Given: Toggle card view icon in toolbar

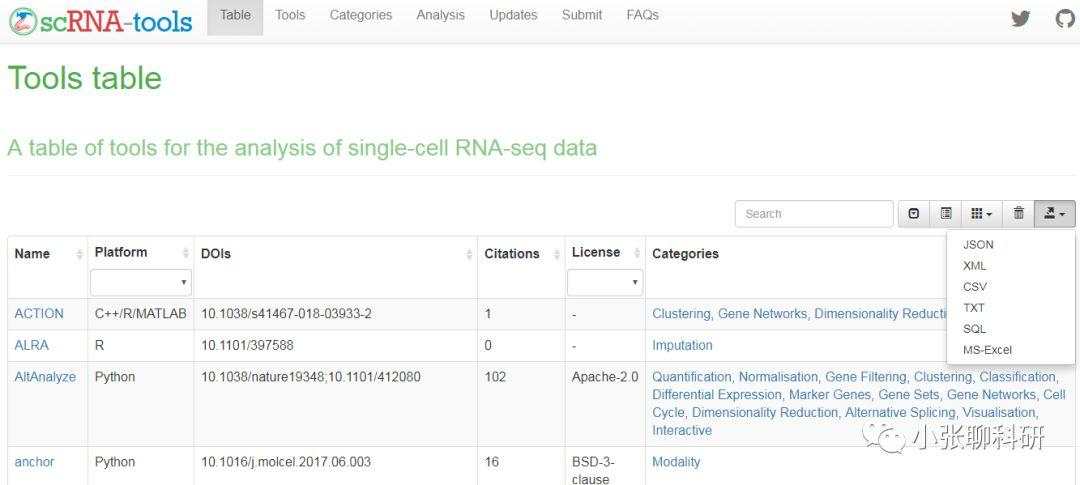Looking at the screenshot, I should 946,213.
